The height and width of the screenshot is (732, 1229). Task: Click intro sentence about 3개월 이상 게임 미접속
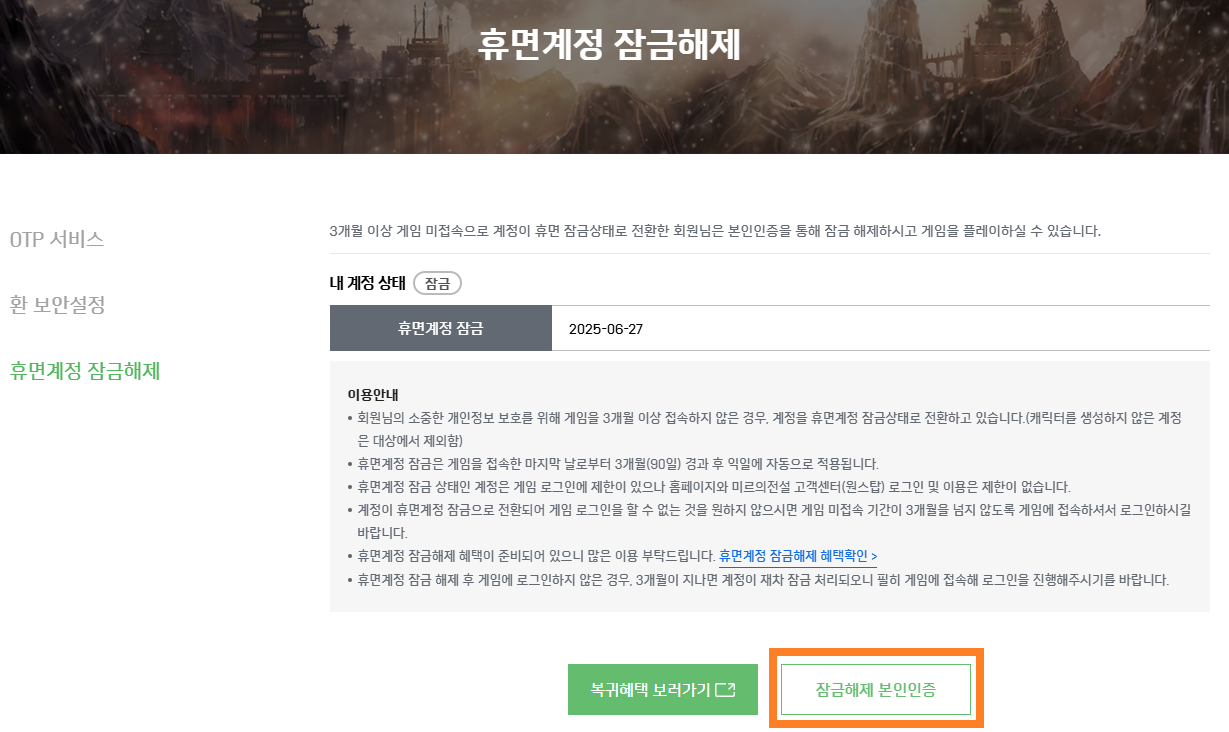pyautogui.click(x=715, y=231)
